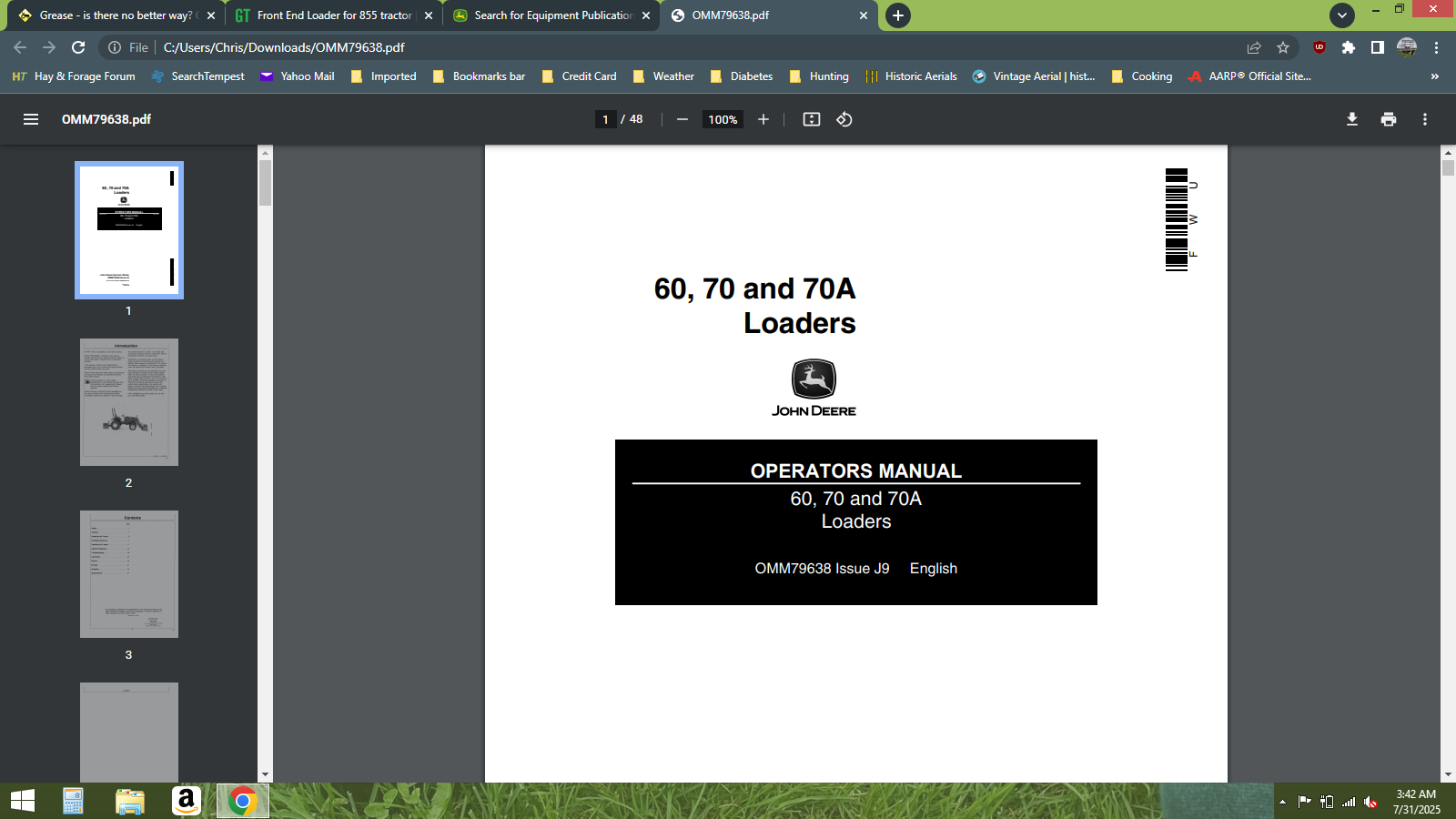The image size is (1456, 819).
Task: Open the Credit Card bookmark folder
Action: (579, 76)
